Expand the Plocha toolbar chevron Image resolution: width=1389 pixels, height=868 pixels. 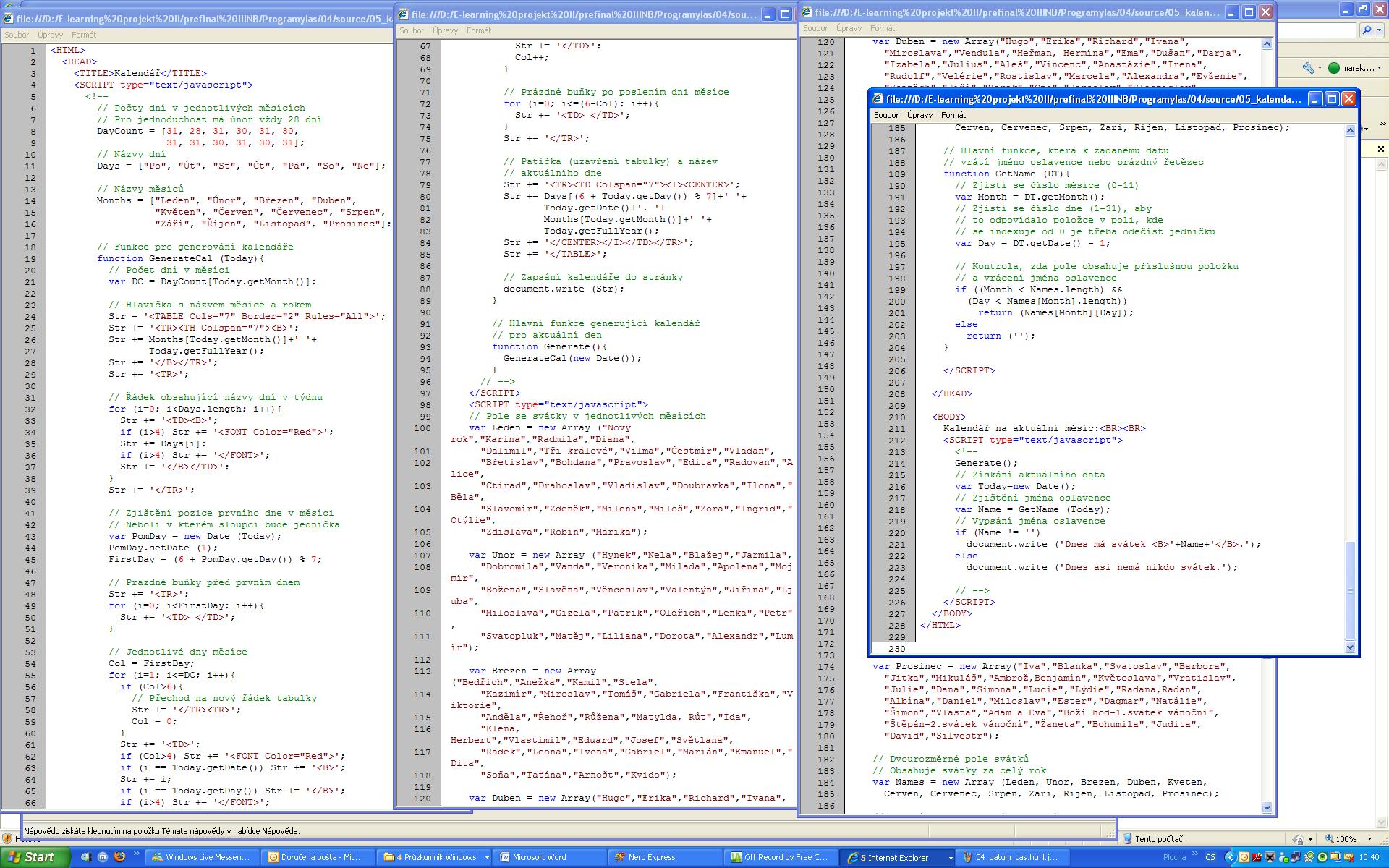click(1195, 853)
